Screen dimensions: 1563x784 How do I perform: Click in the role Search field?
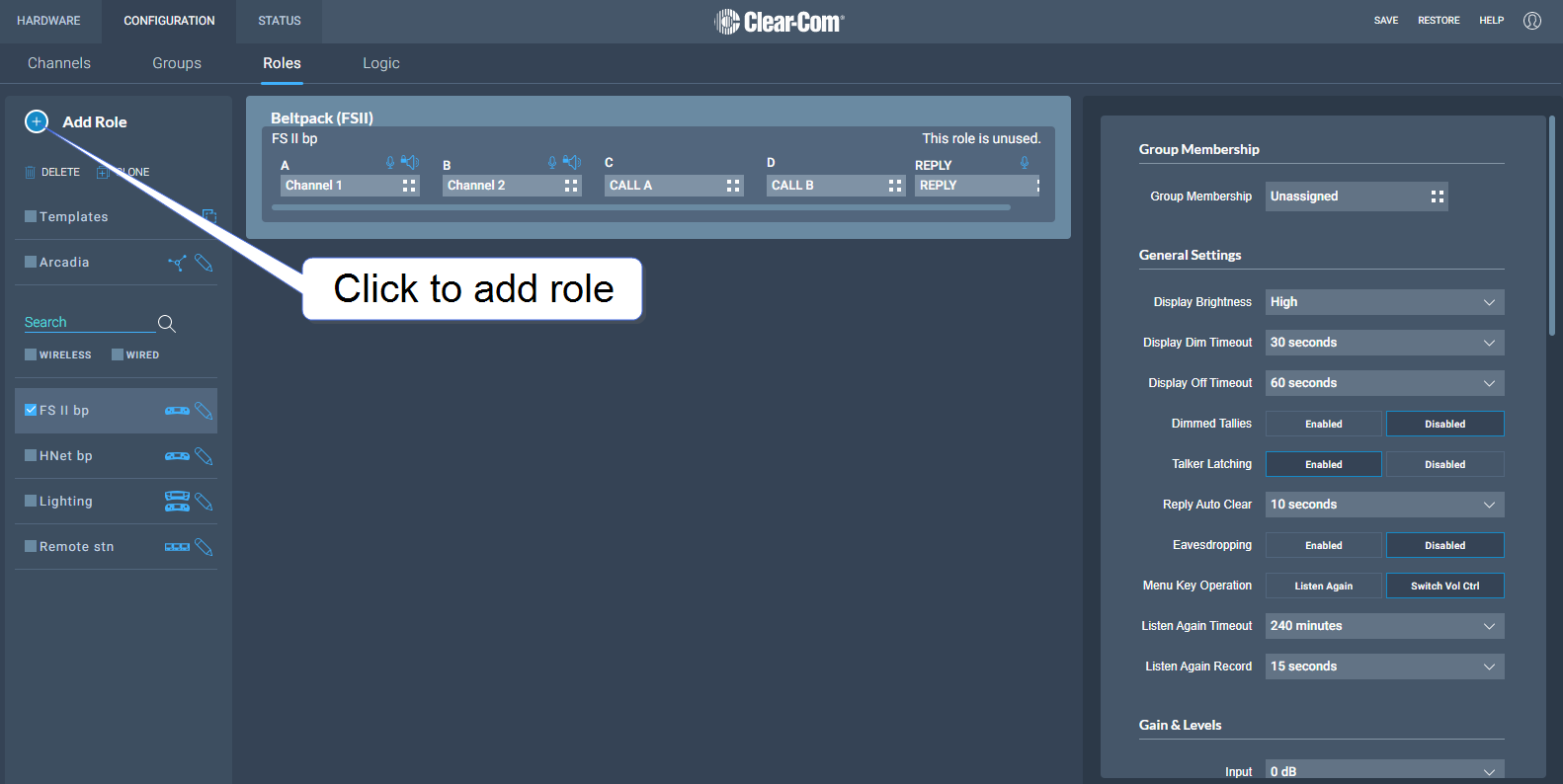(89, 323)
